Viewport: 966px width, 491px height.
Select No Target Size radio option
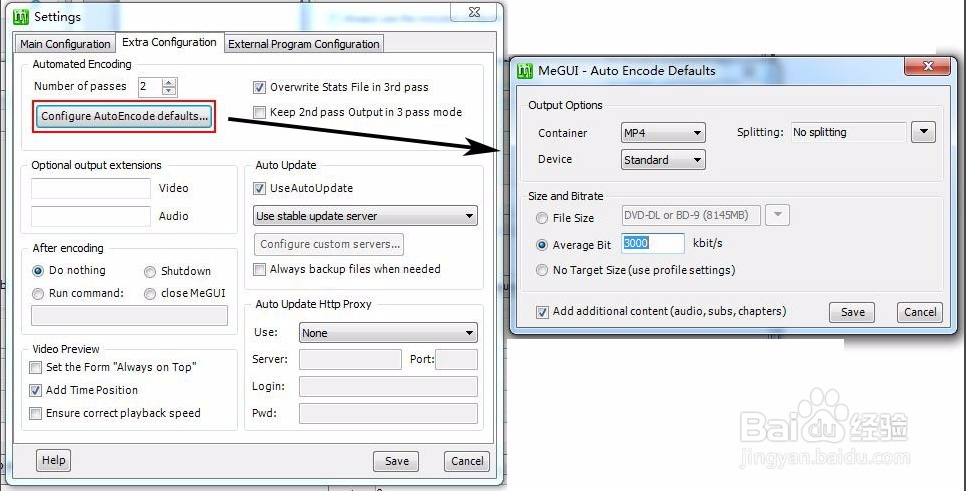pos(542,270)
